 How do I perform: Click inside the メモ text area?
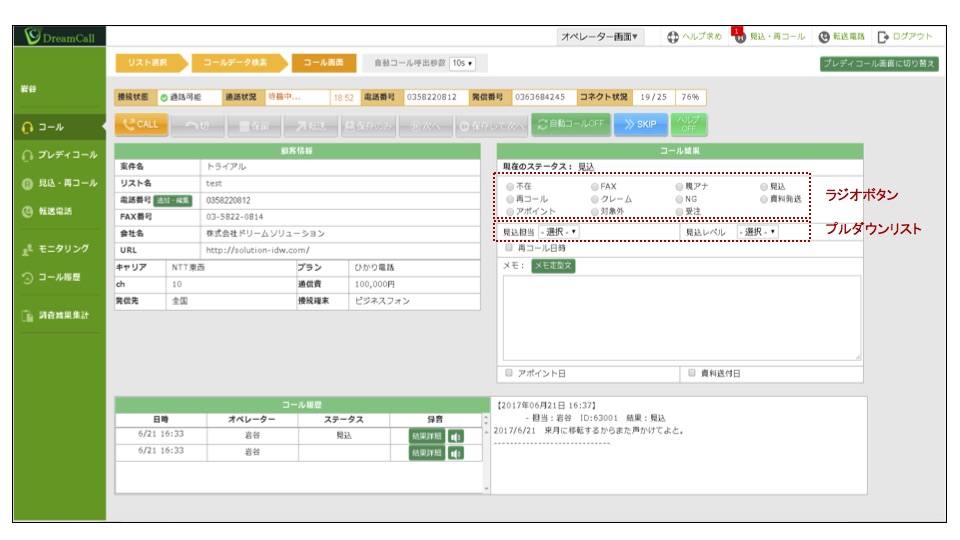click(x=680, y=317)
